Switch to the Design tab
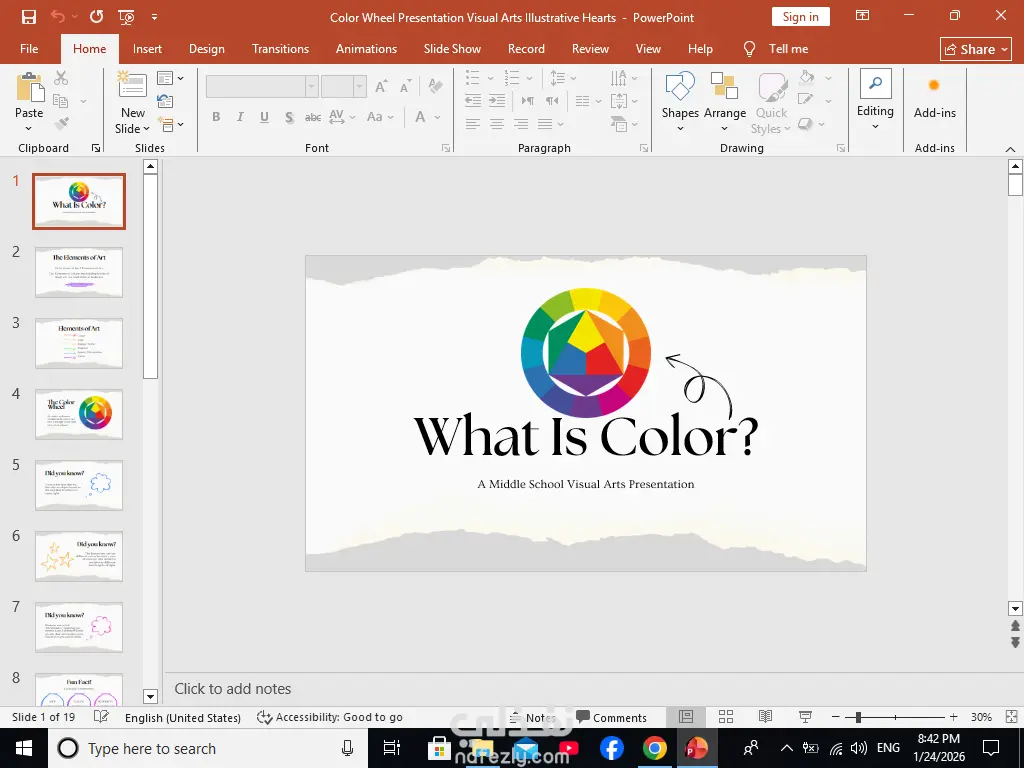 tap(207, 49)
